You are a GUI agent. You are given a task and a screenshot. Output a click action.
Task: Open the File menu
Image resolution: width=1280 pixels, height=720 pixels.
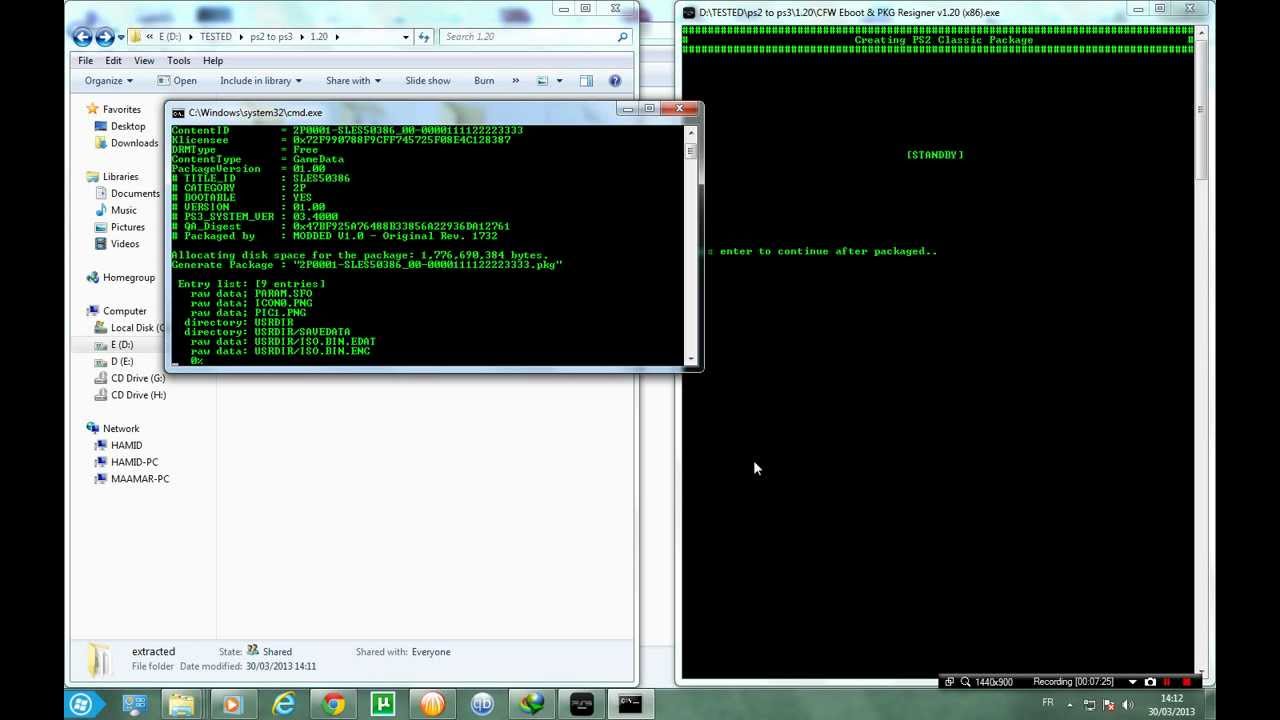point(86,61)
